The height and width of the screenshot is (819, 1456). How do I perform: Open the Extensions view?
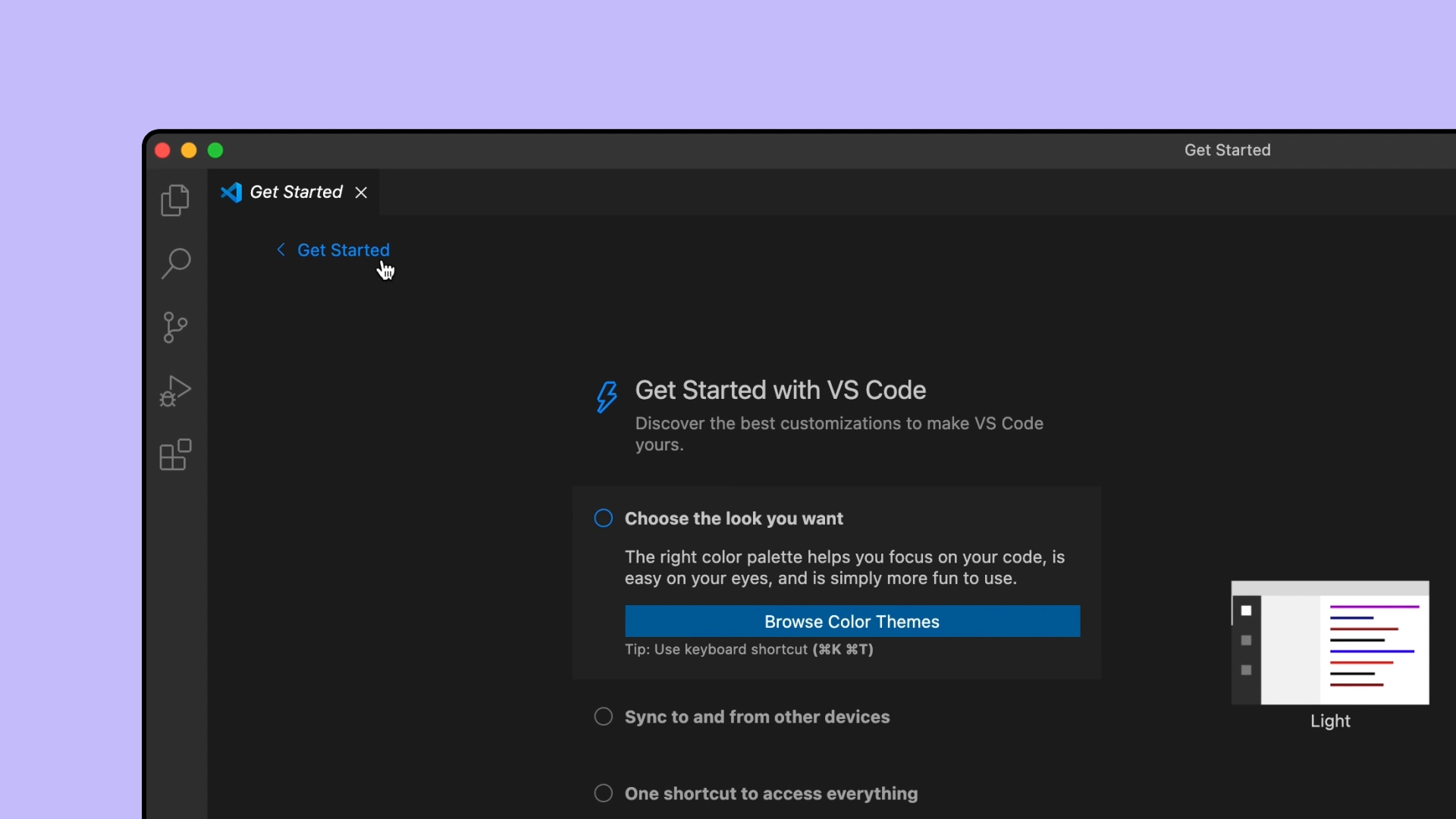coord(175,455)
